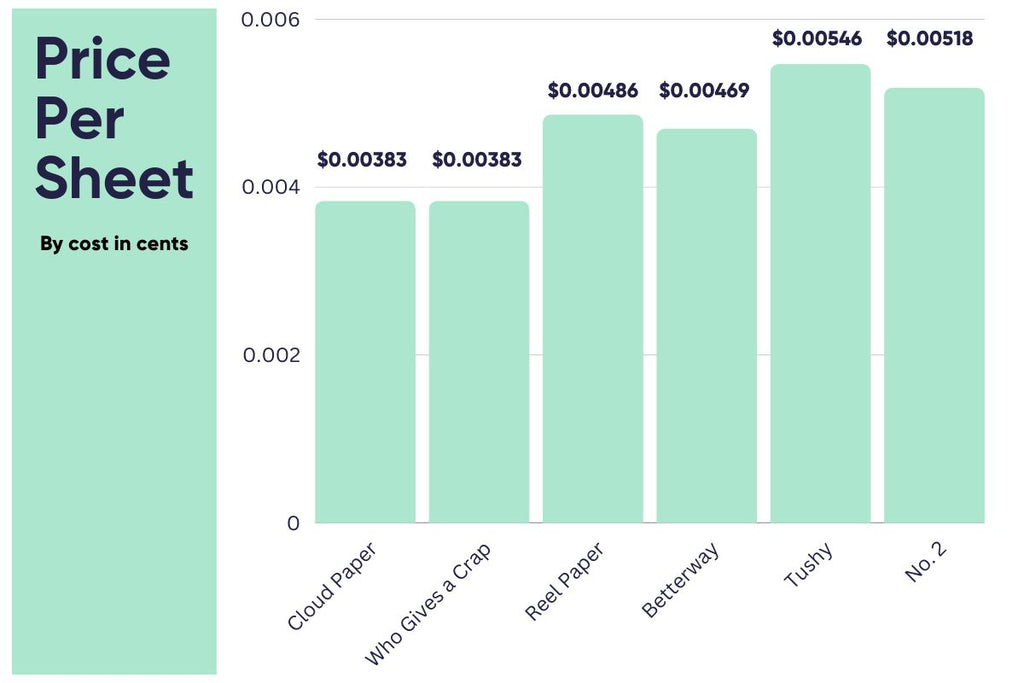Viewport: 1024px width, 683px height.
Task: Select the Betterway bar
Action: point(706,325)
